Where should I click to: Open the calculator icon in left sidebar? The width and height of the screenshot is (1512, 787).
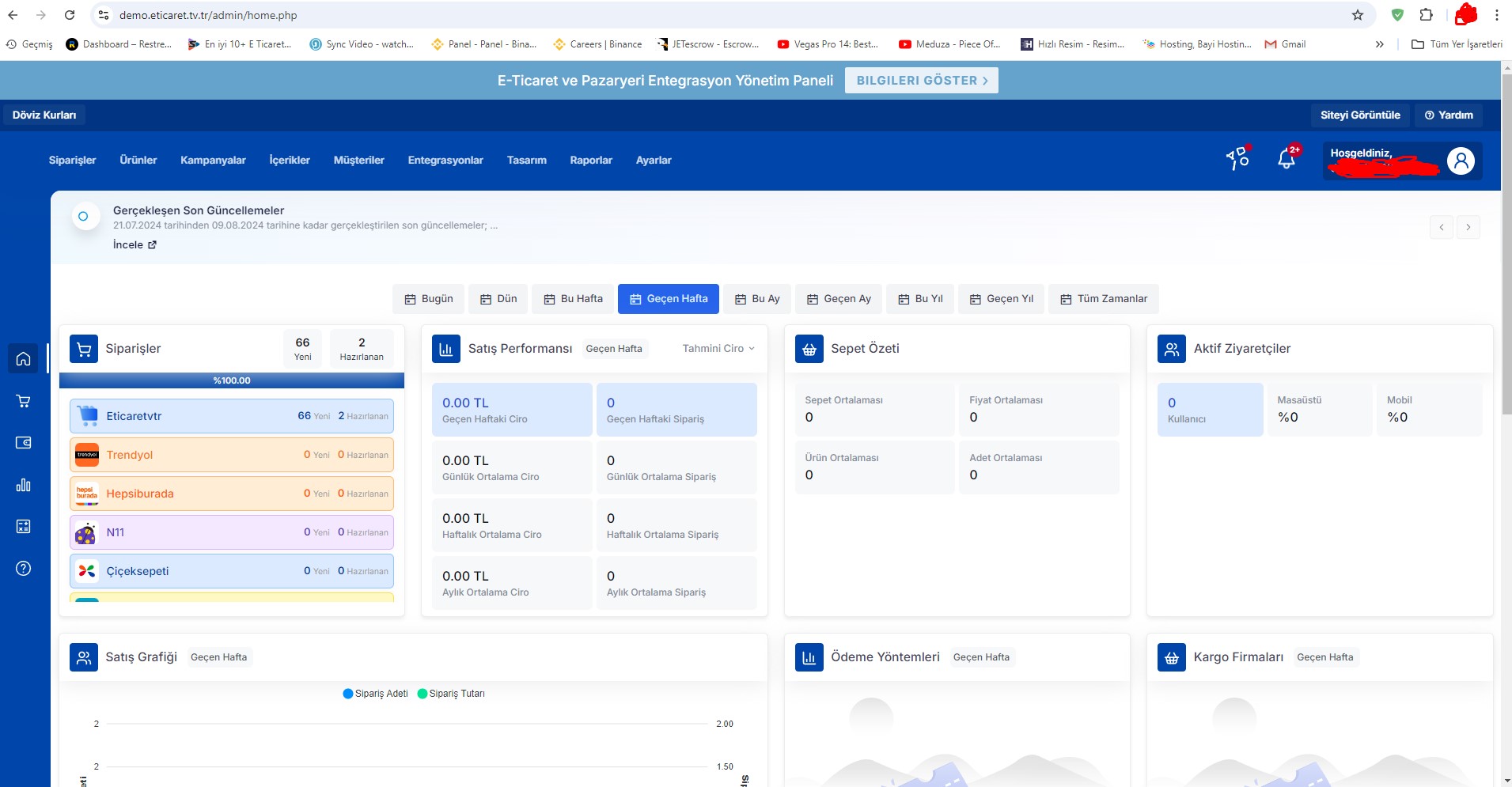point(24,527)
